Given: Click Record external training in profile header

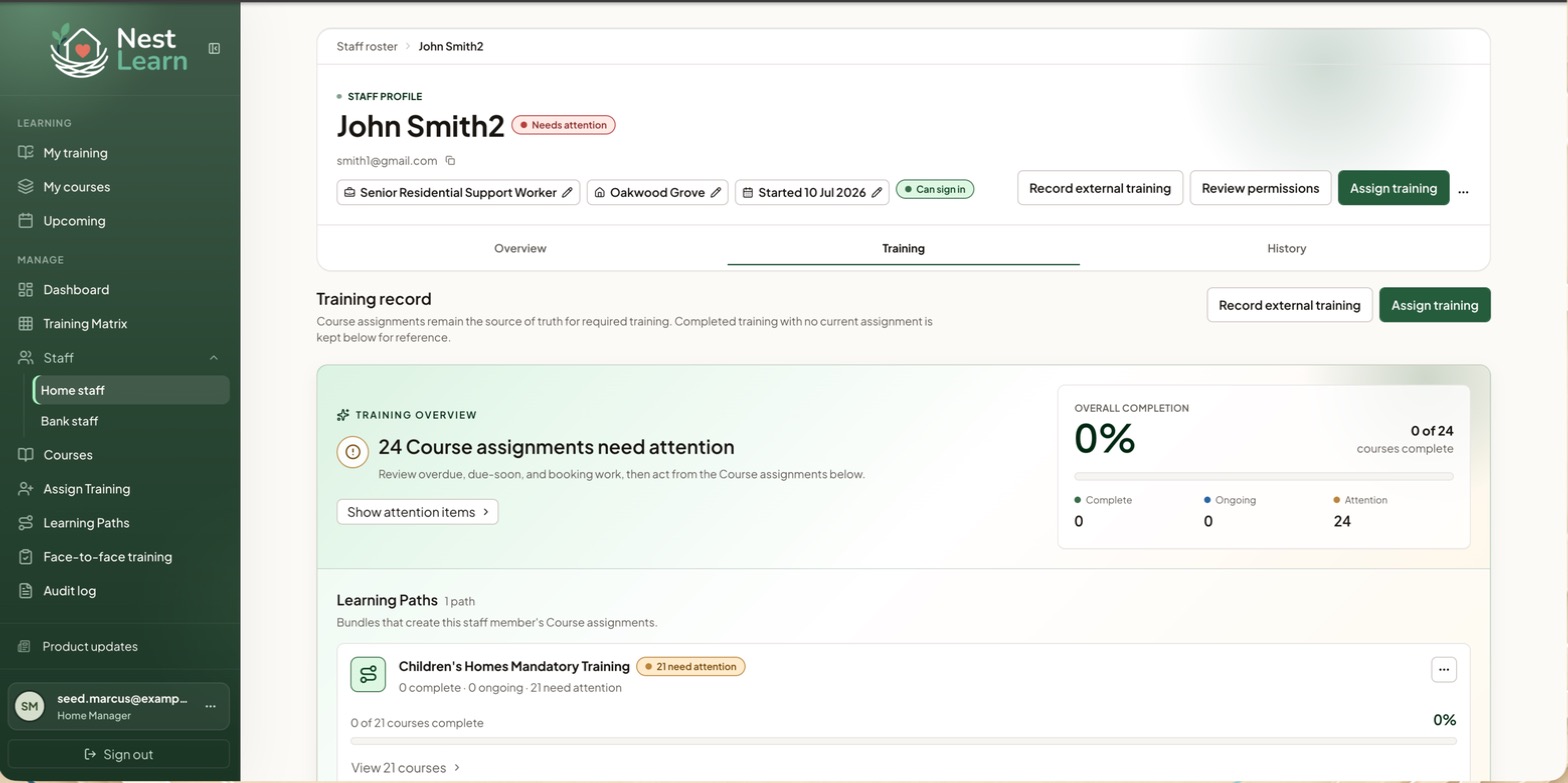Looking at the screenshot, I should pyautogui.click(x=1100, y=188).
